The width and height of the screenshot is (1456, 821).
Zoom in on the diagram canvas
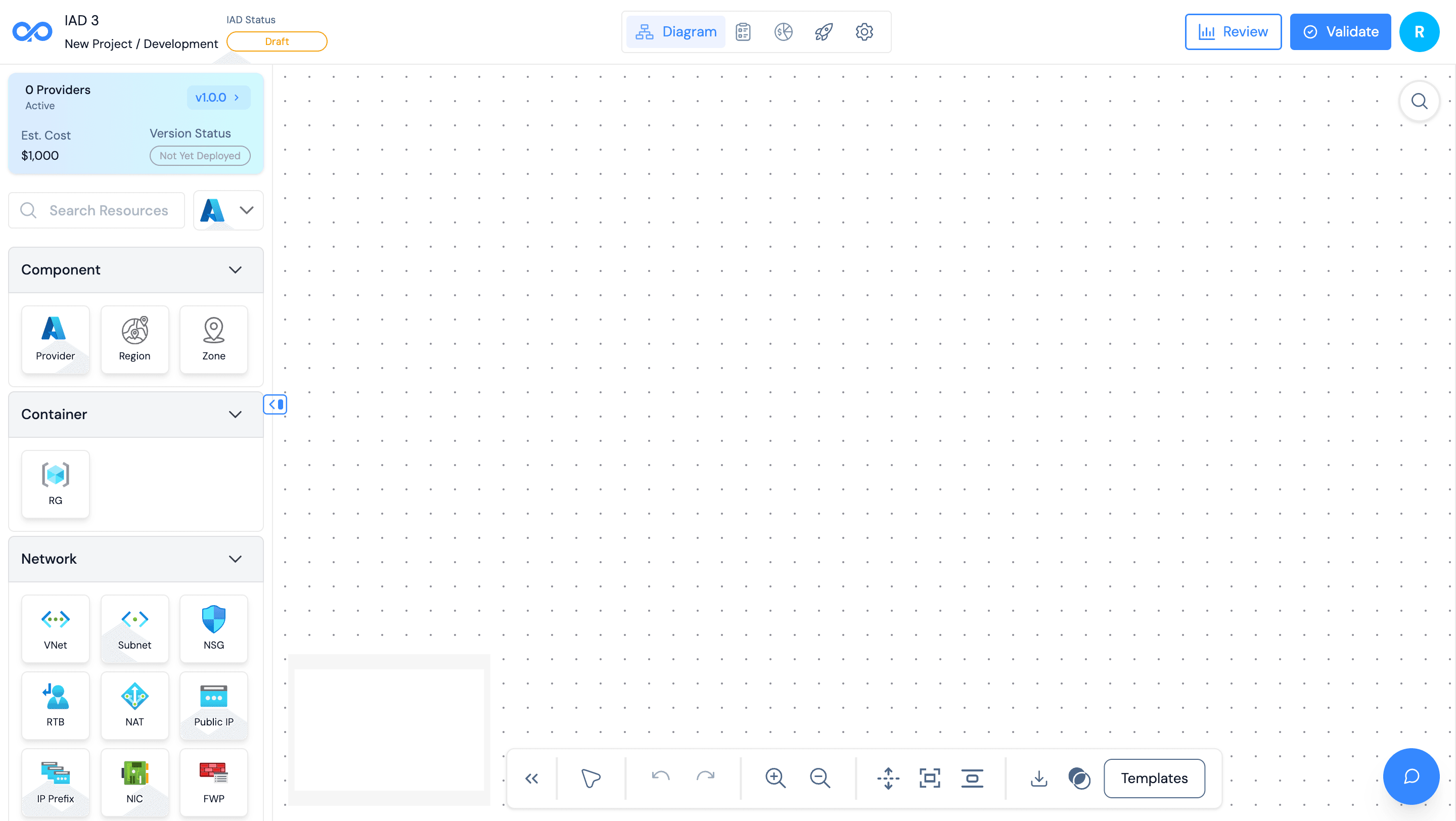(x=775, y=778)
